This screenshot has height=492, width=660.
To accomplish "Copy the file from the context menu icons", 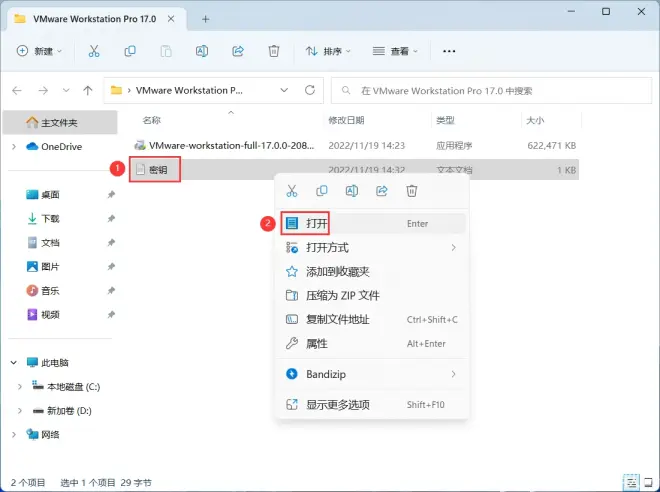I will (322, 191).
